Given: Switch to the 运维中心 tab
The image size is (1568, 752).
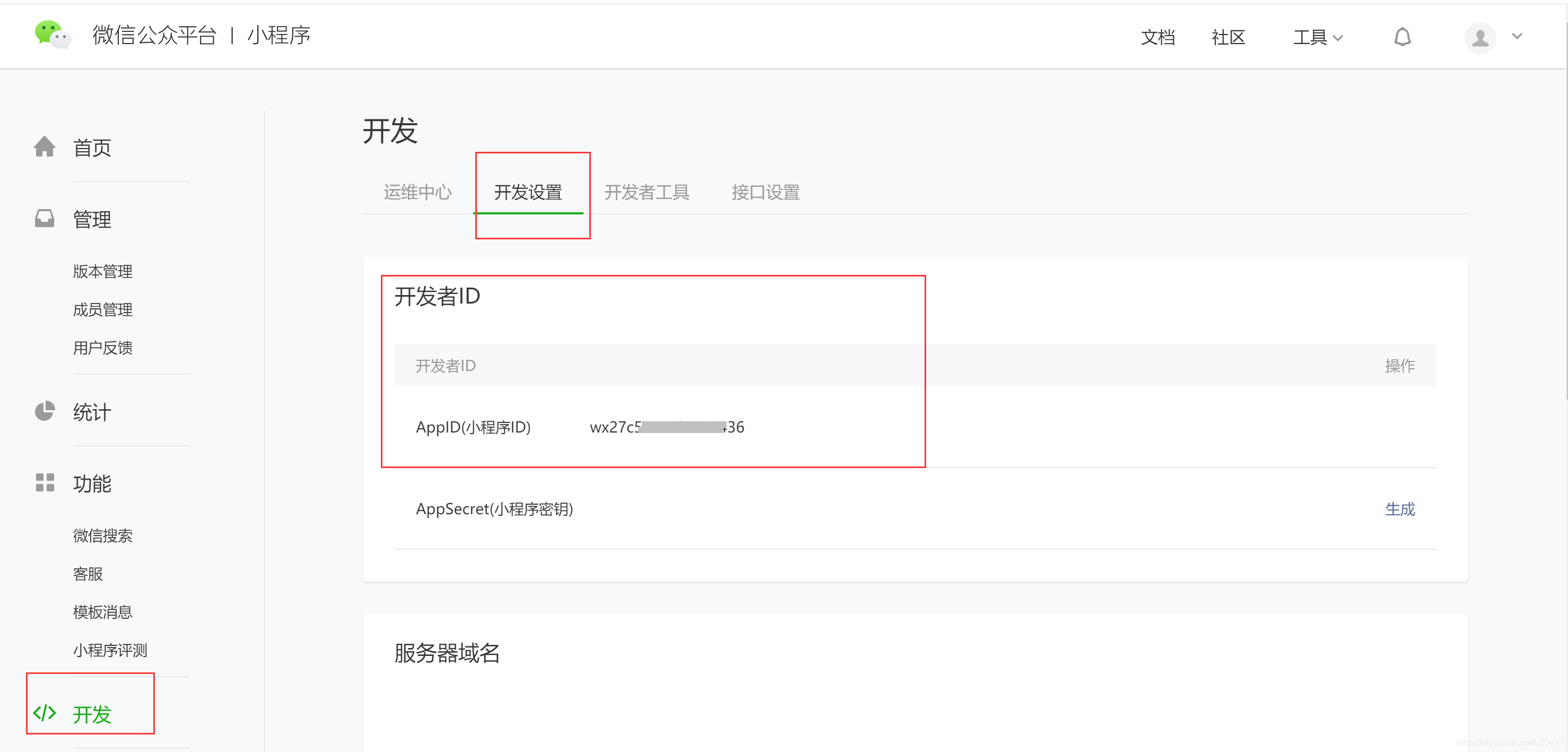Looking at the screenshot, I should [417, 193].
